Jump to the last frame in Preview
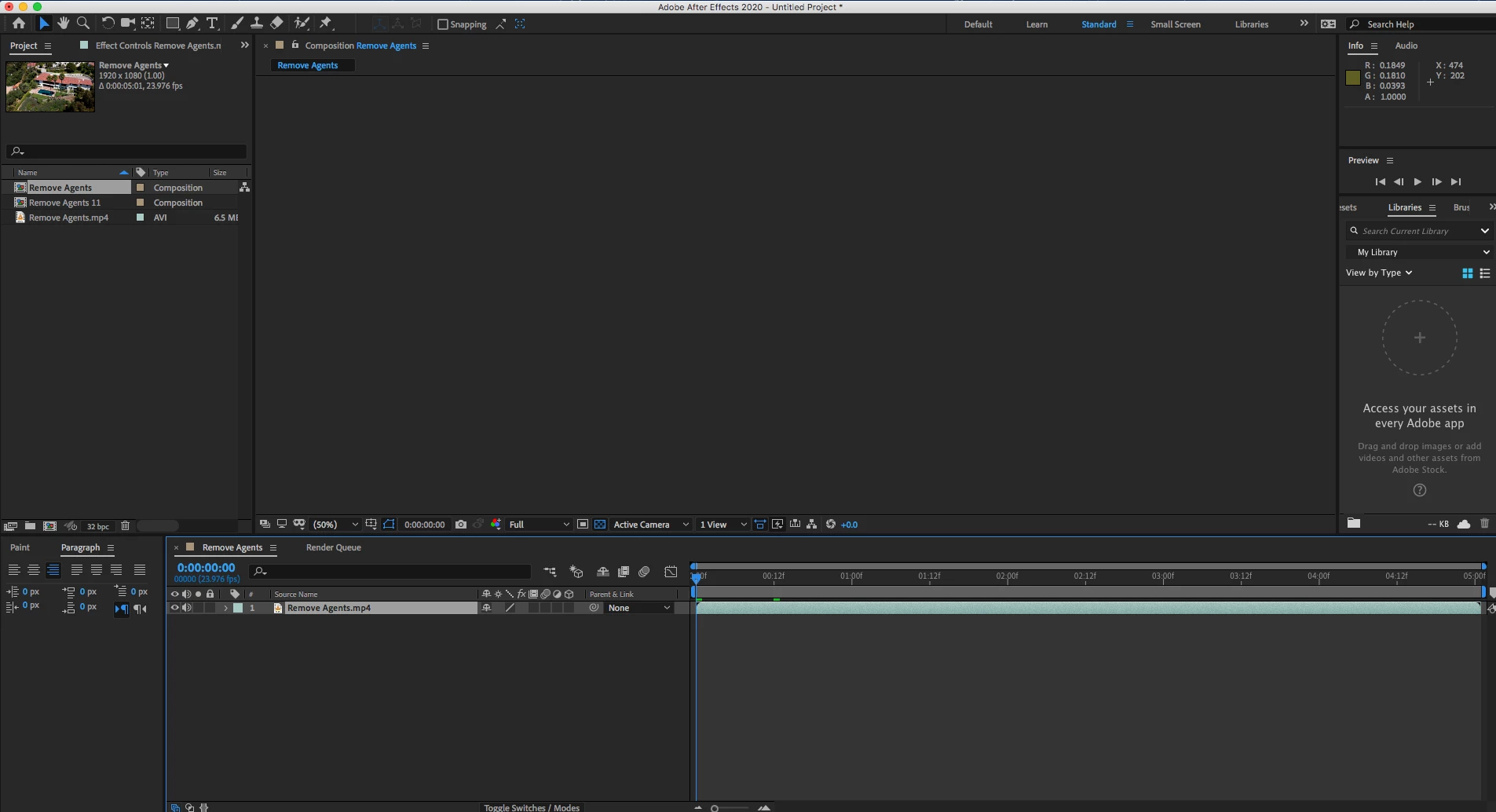Screen dimensions: 1496x812 1456,181
